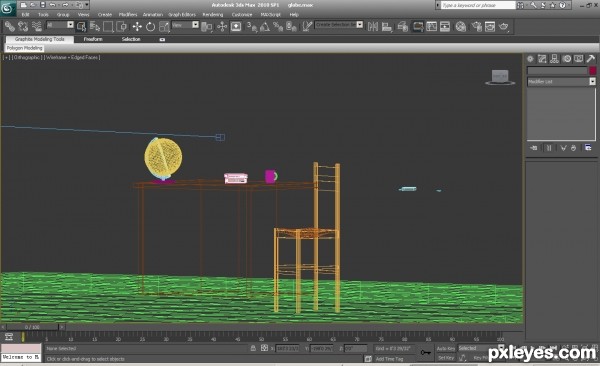600x366 pixels.
Task: Click the ViewCube in viewport
Action: [x=500, y=77]
